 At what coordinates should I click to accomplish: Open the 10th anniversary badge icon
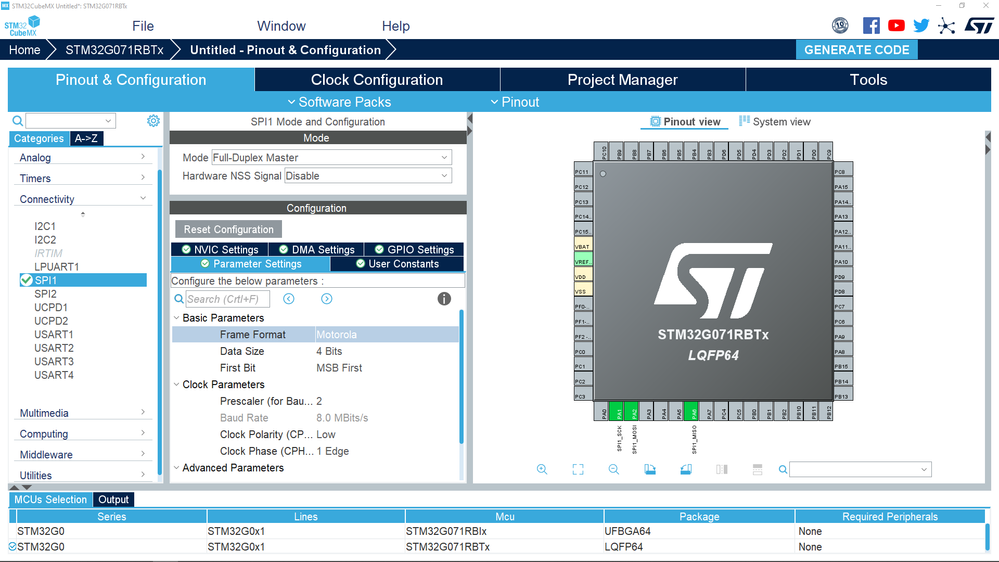coord(840,25)
